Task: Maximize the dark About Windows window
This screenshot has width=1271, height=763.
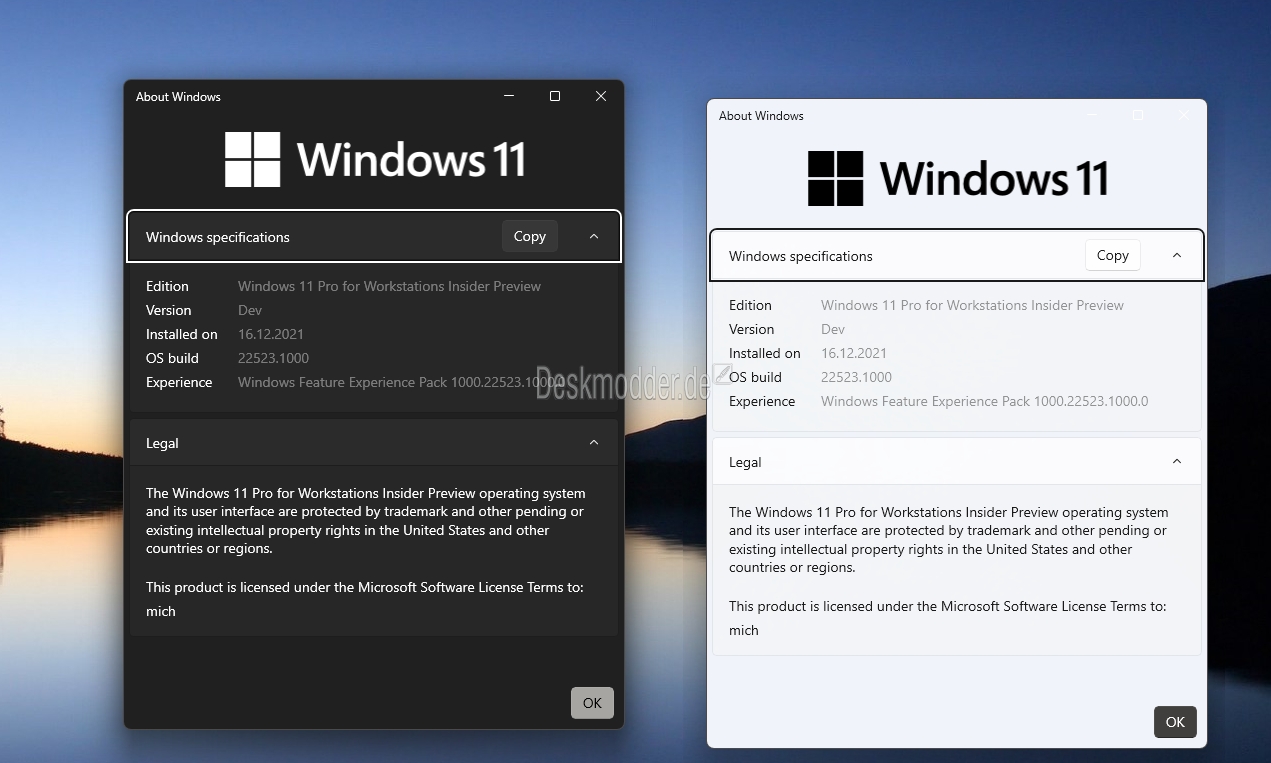Action: point(555,96)
